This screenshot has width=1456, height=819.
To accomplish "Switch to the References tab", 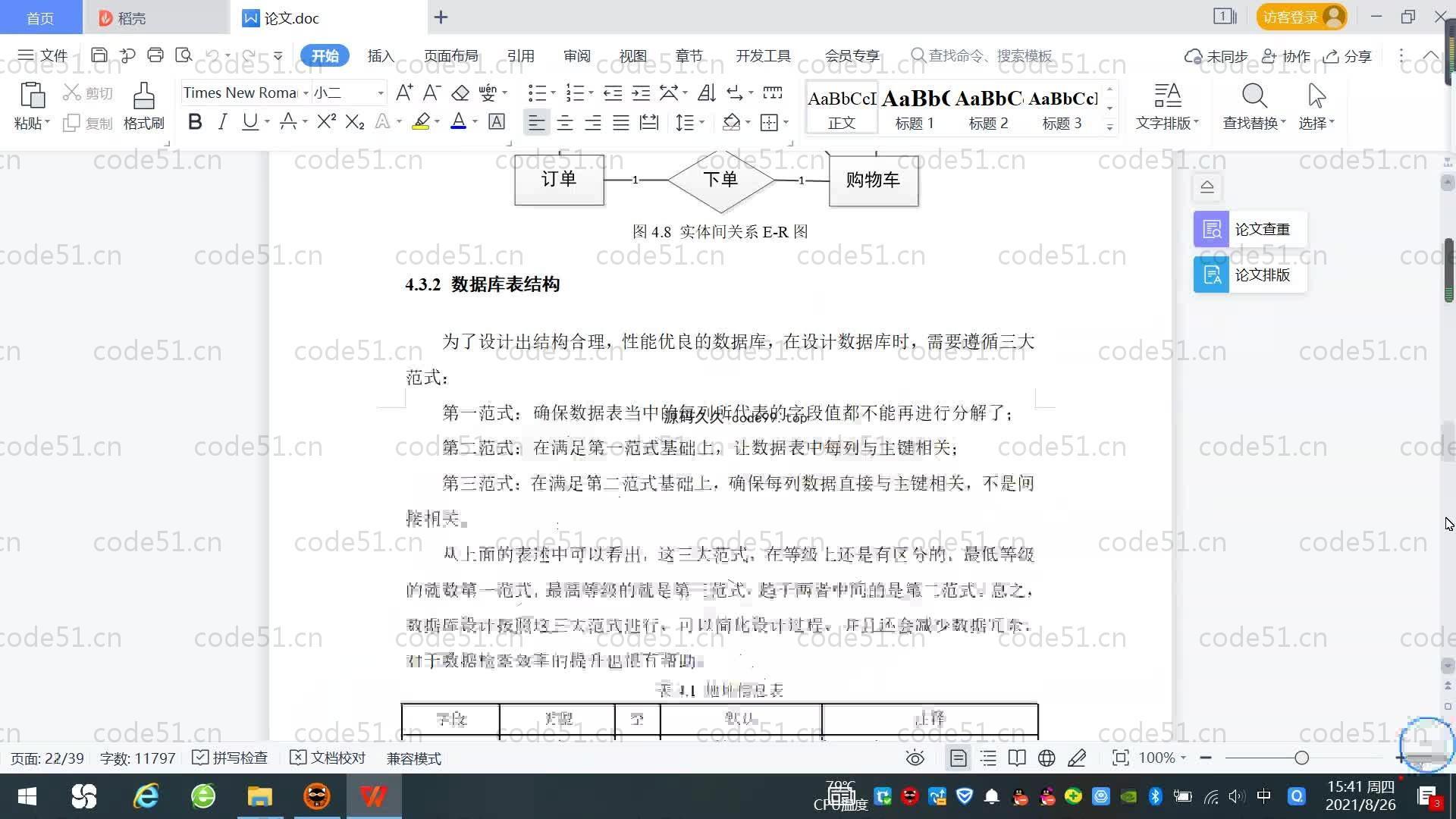I will (520, 56).
